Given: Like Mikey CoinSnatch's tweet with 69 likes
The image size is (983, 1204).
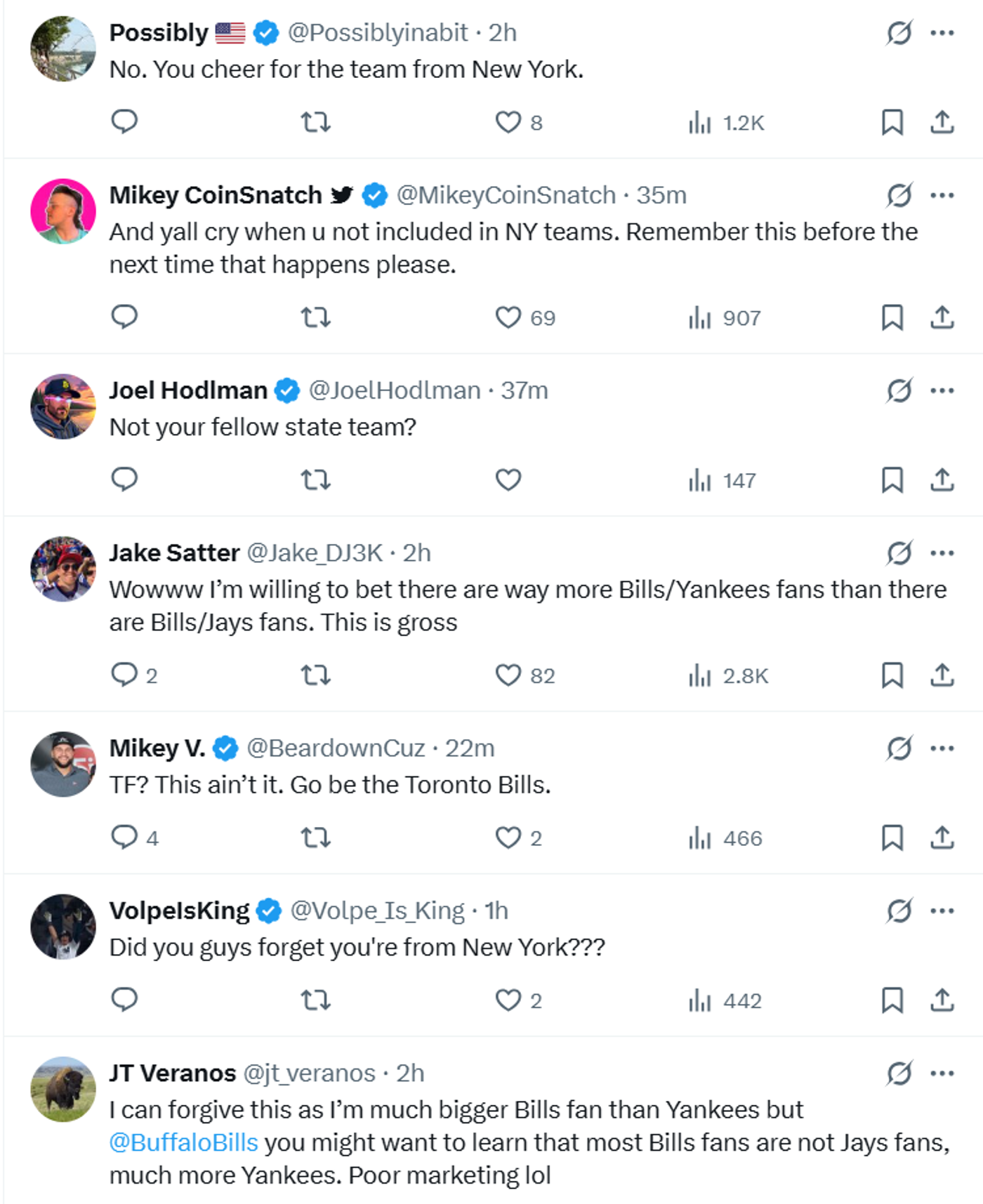Looking at the screenshot, I should click(x=508, y=318).
